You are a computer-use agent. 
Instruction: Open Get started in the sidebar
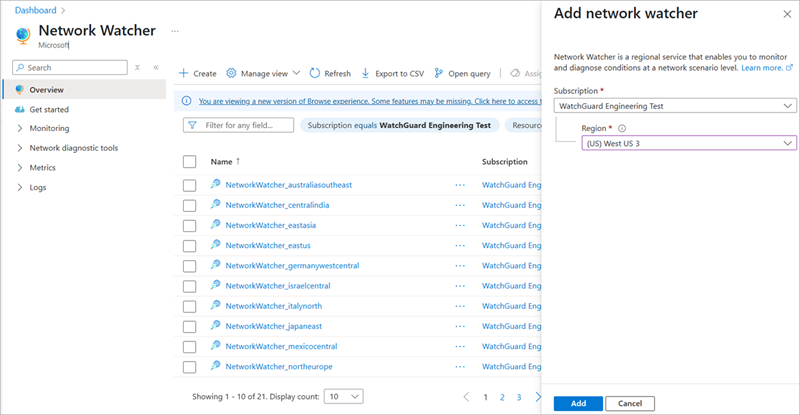point(48,109)
